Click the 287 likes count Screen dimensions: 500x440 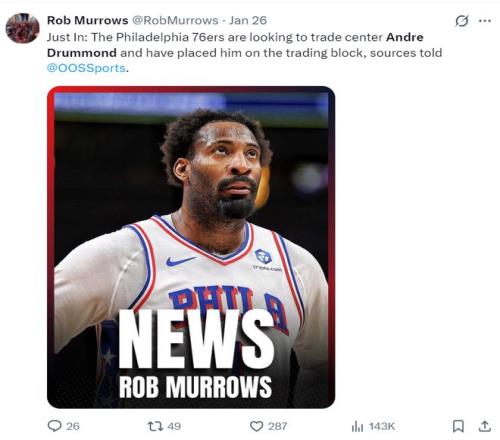click(277, 426)
